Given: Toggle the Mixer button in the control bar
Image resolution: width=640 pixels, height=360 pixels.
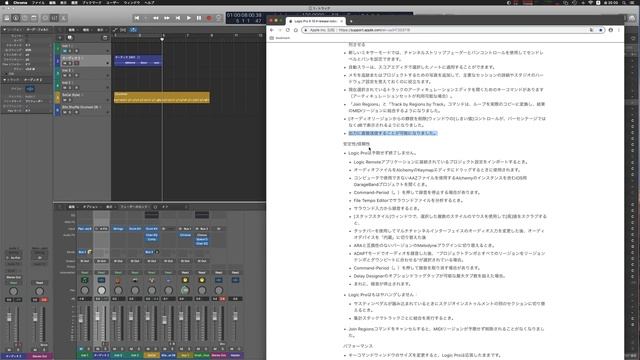Looking at the screenshot, I should (x=54, y=18).
